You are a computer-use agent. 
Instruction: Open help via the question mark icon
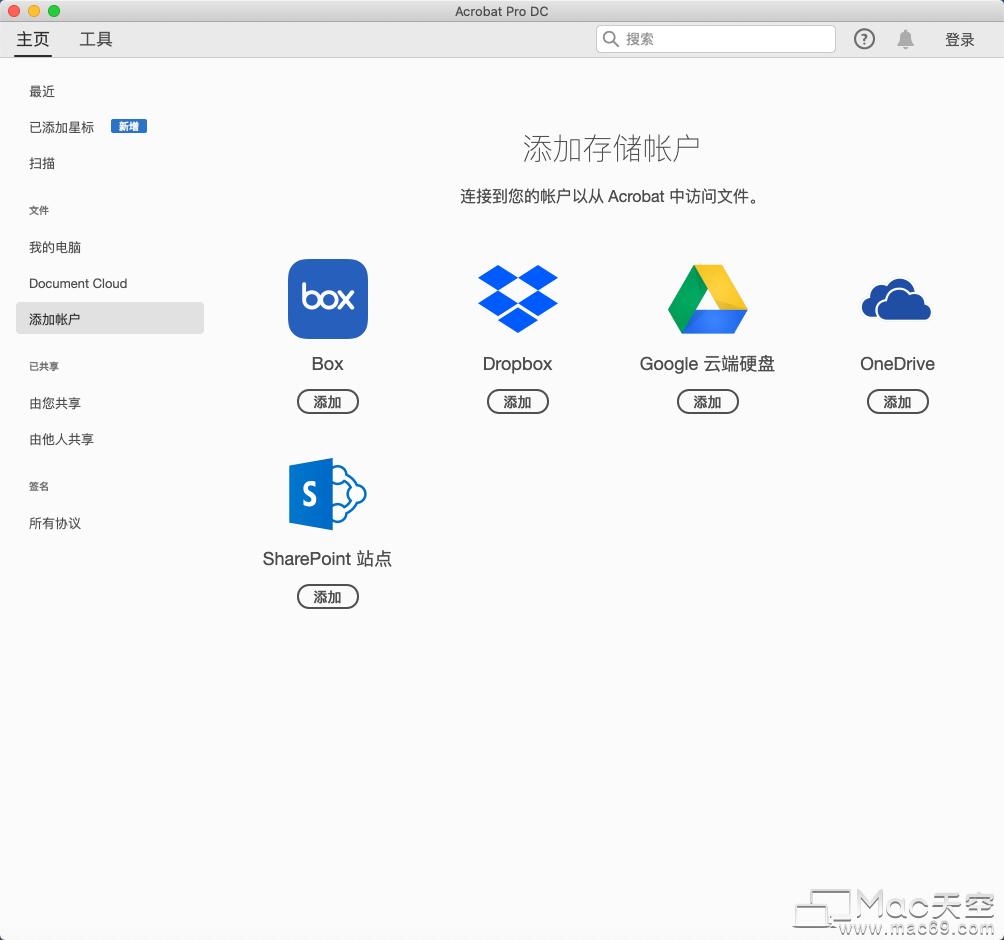click(x=863, y=39)
